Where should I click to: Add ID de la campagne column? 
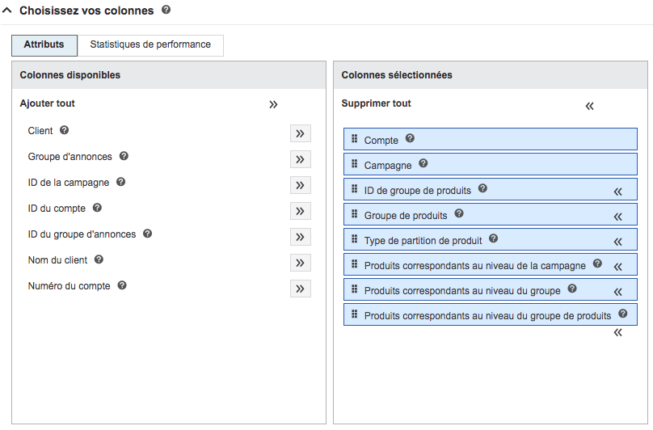tap(299, 185)
